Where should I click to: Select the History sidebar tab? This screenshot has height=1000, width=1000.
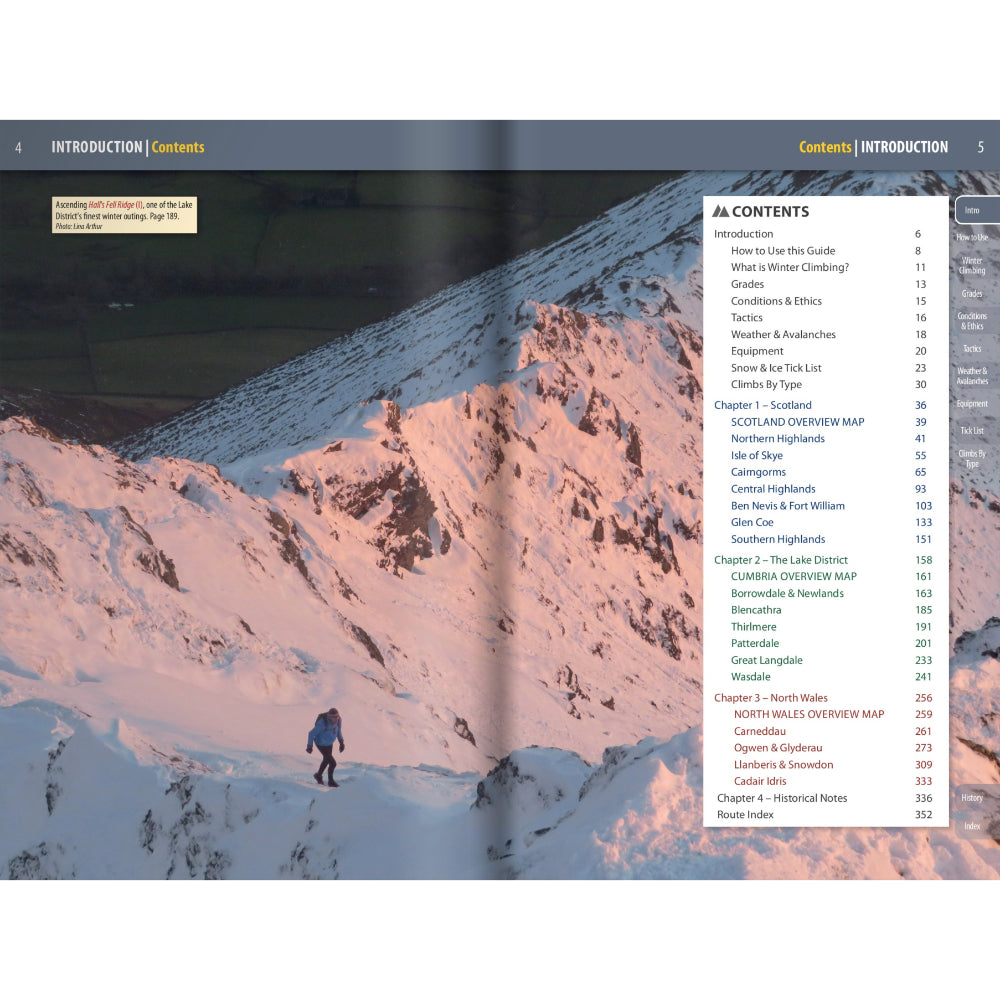pos(971,797)
